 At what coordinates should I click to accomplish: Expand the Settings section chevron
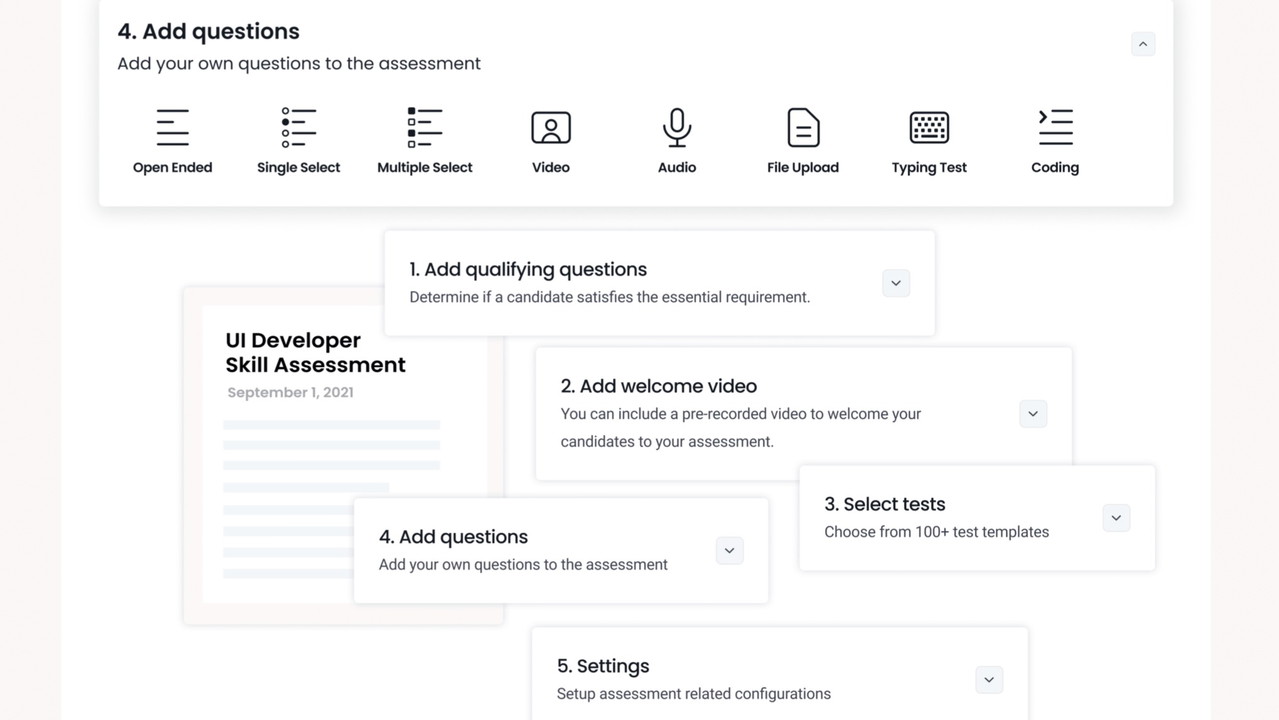pyautogui.click(x=988, y=680)
